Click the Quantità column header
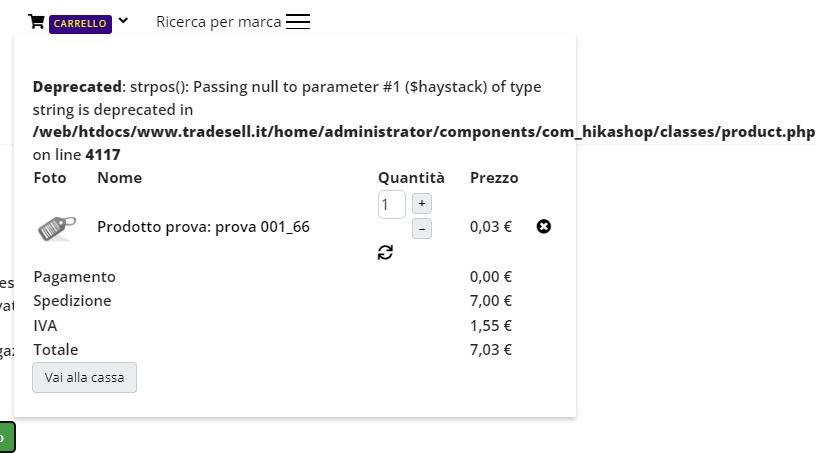The width and height of the screenshot is (817, 453). click(x=411, y=178)
